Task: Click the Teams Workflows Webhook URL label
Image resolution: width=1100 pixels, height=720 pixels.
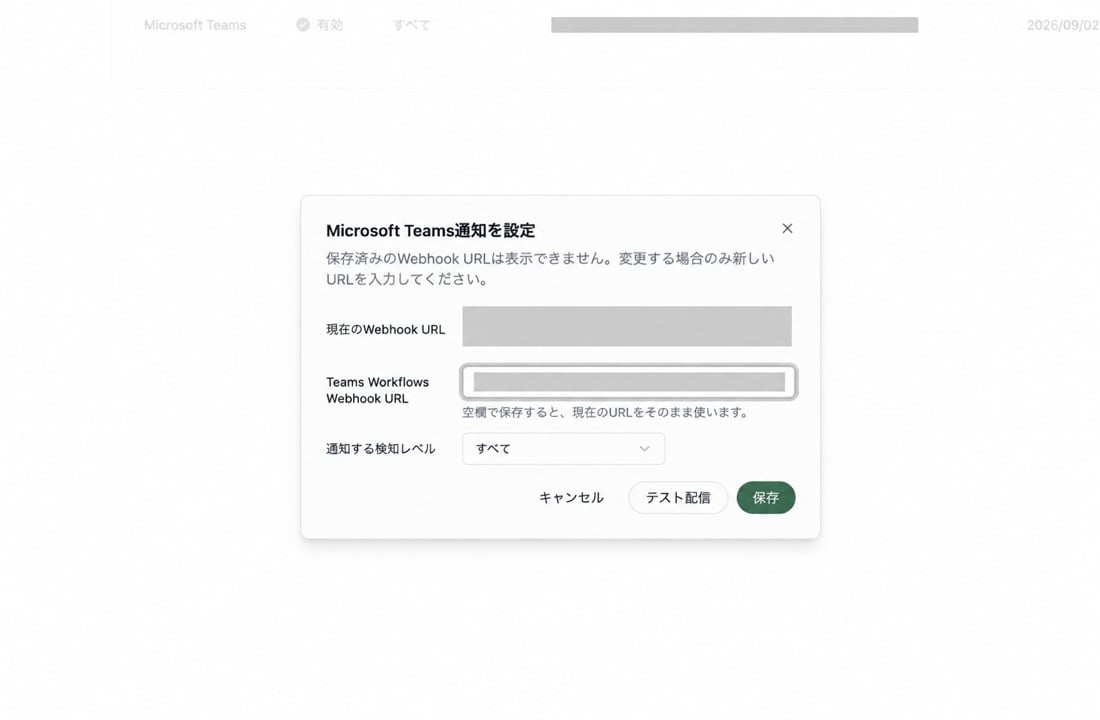Action: point(377,390)
